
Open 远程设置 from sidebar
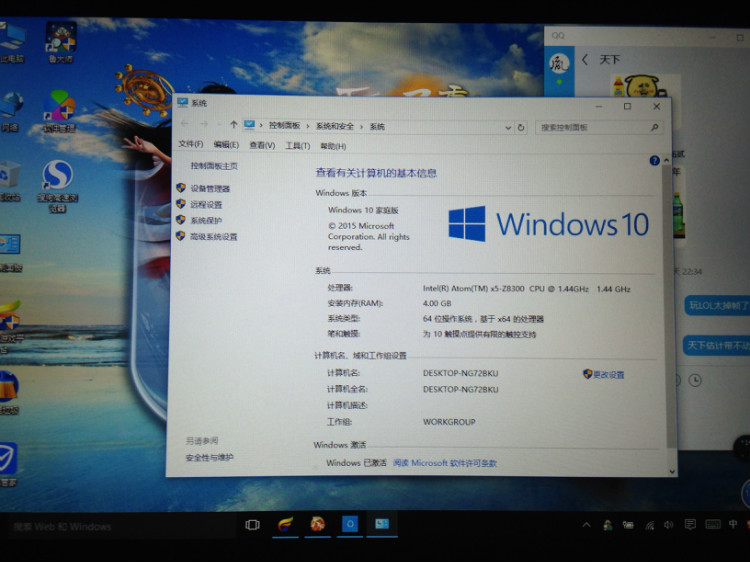click(x=206, y=205)
